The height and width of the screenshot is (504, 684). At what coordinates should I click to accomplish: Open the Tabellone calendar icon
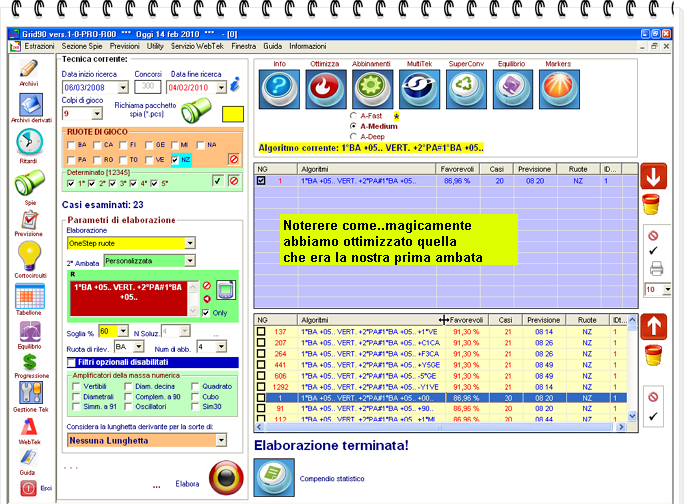point(30,296)
